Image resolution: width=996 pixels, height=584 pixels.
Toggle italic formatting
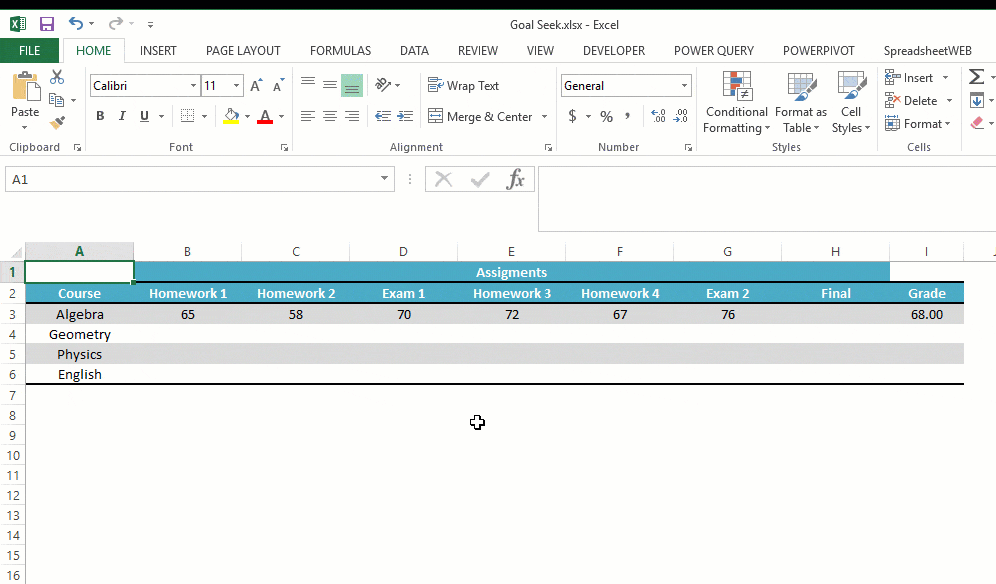[x=121, y=116]
